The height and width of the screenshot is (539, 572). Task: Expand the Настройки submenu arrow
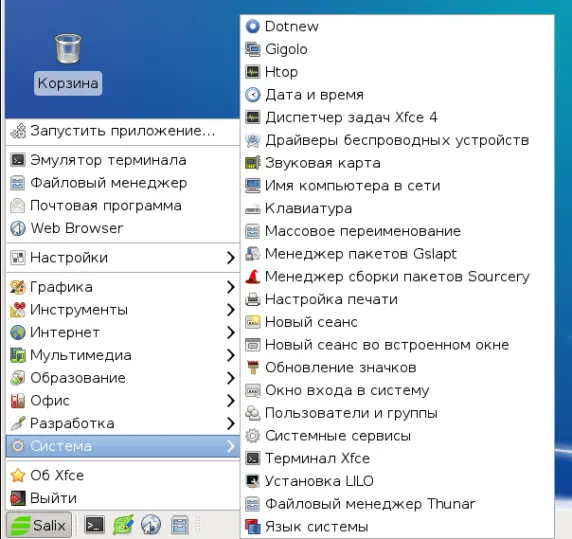(x=231, y=258)
